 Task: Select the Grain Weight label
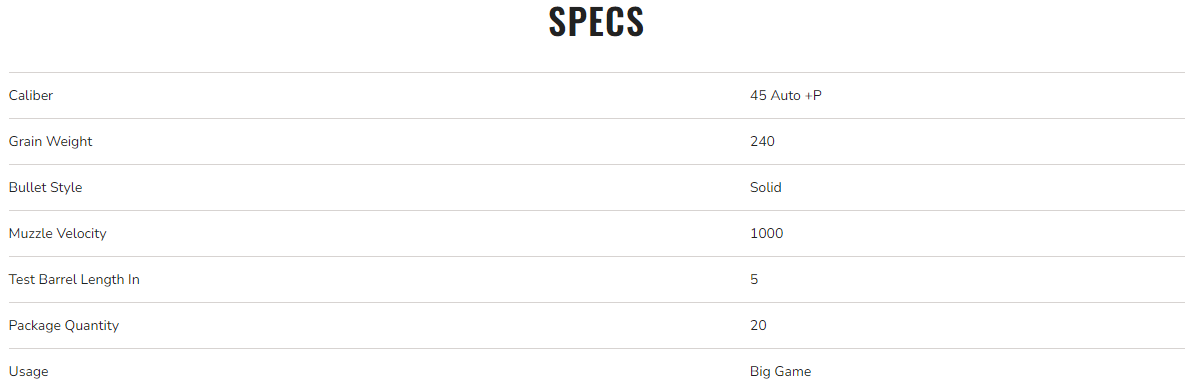(x=50, y=141)
